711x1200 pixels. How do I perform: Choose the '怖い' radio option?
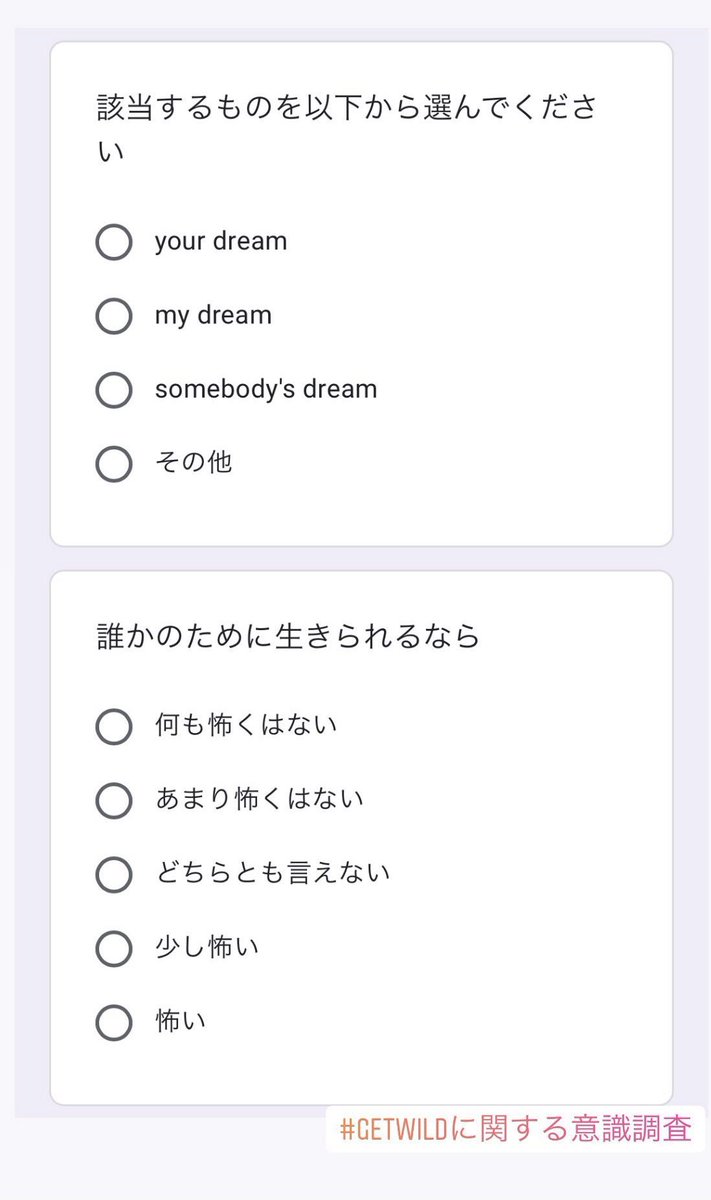[x=113, y=1022]
